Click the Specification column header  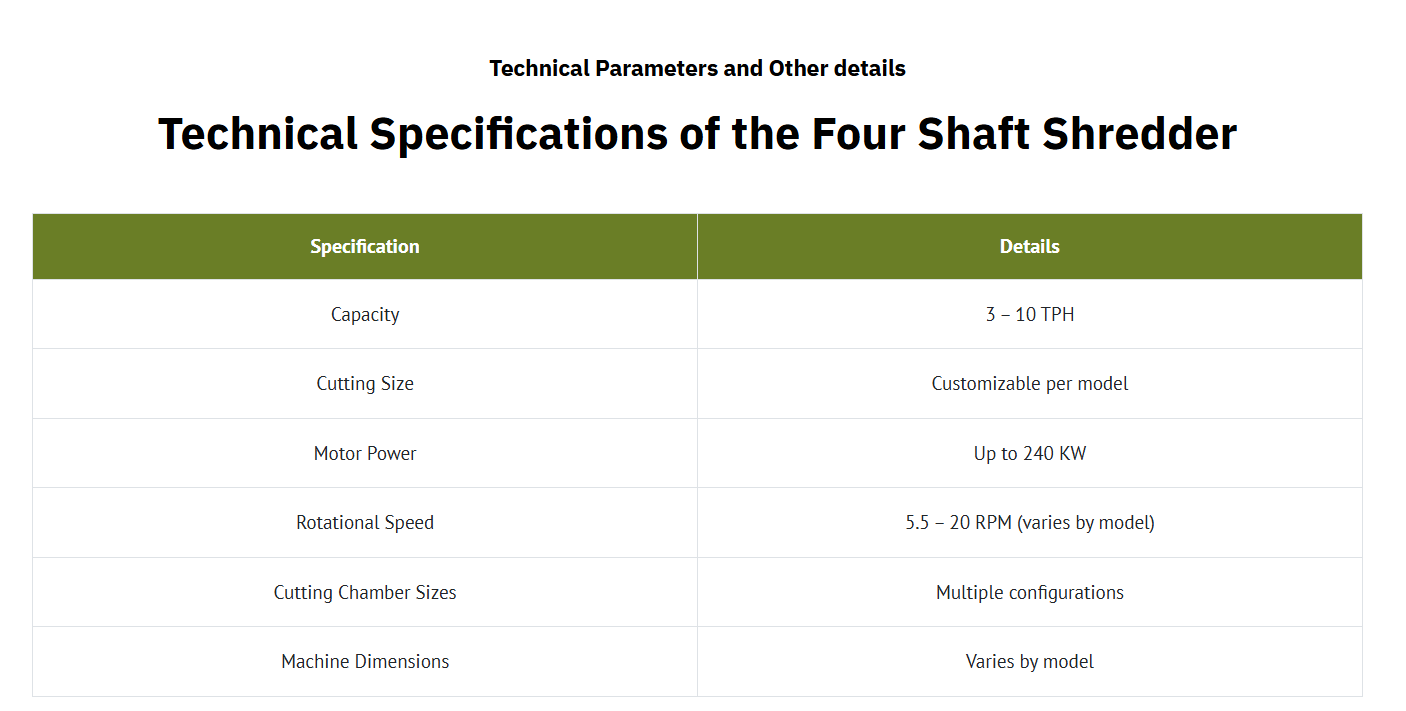pyautogui.click(x=365, y=246)
